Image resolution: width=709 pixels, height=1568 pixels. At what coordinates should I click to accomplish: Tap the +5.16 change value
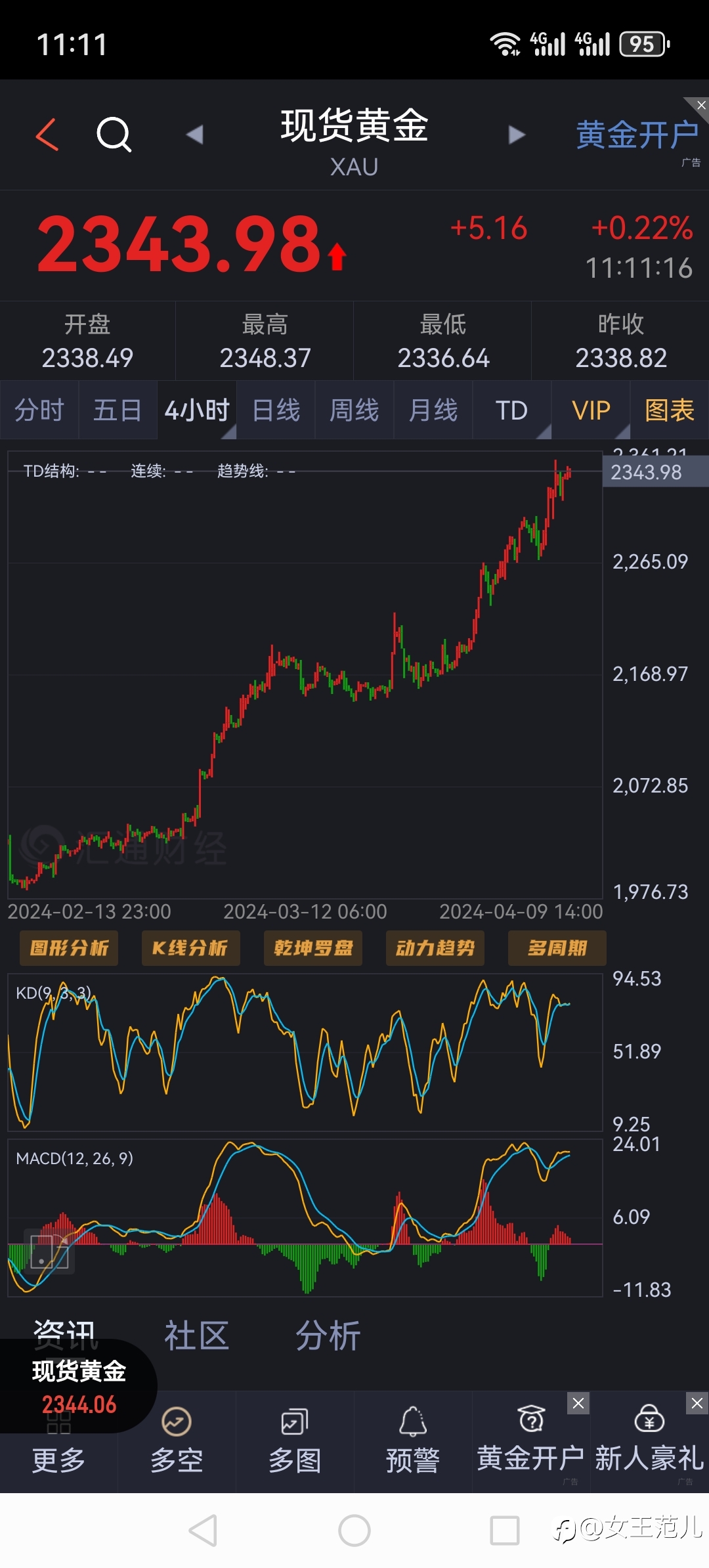click(489, 228)
